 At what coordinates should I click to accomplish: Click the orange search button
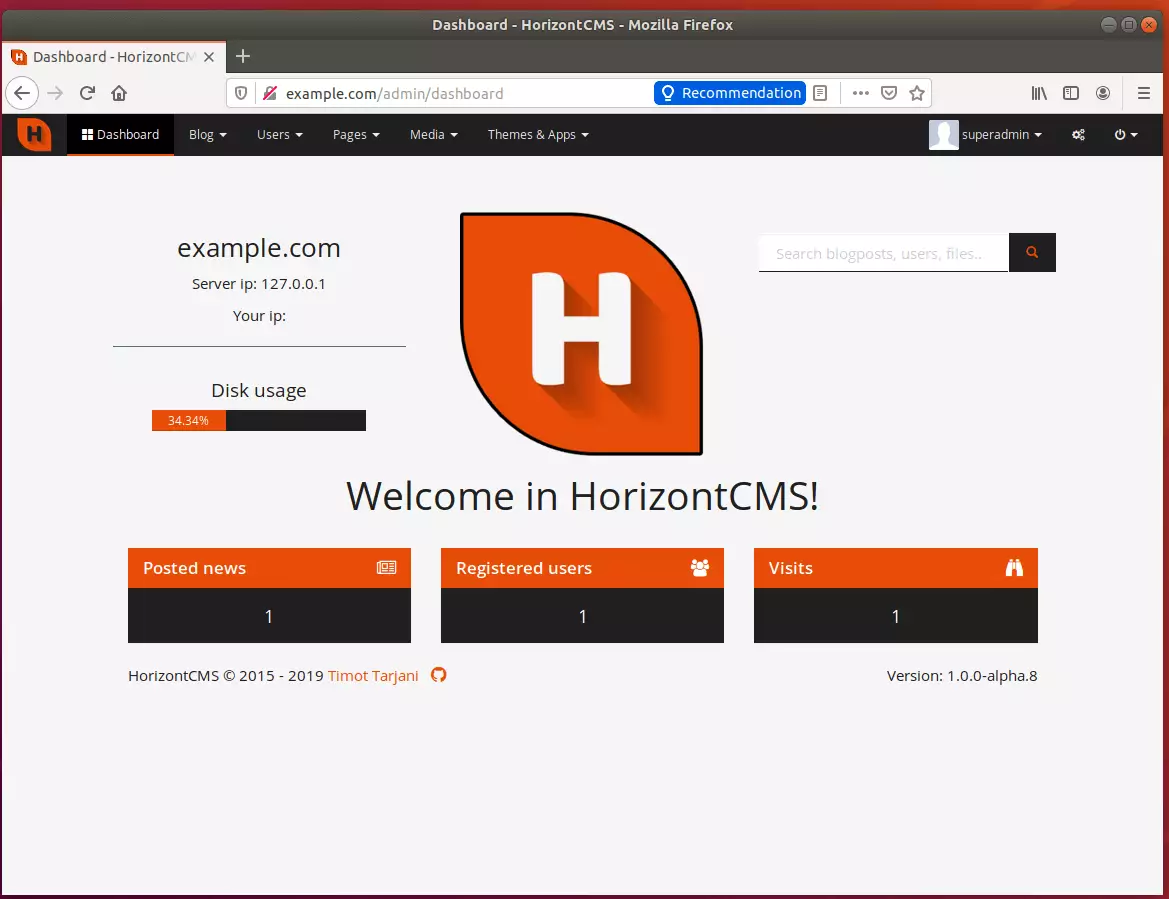coord(1032,253)
